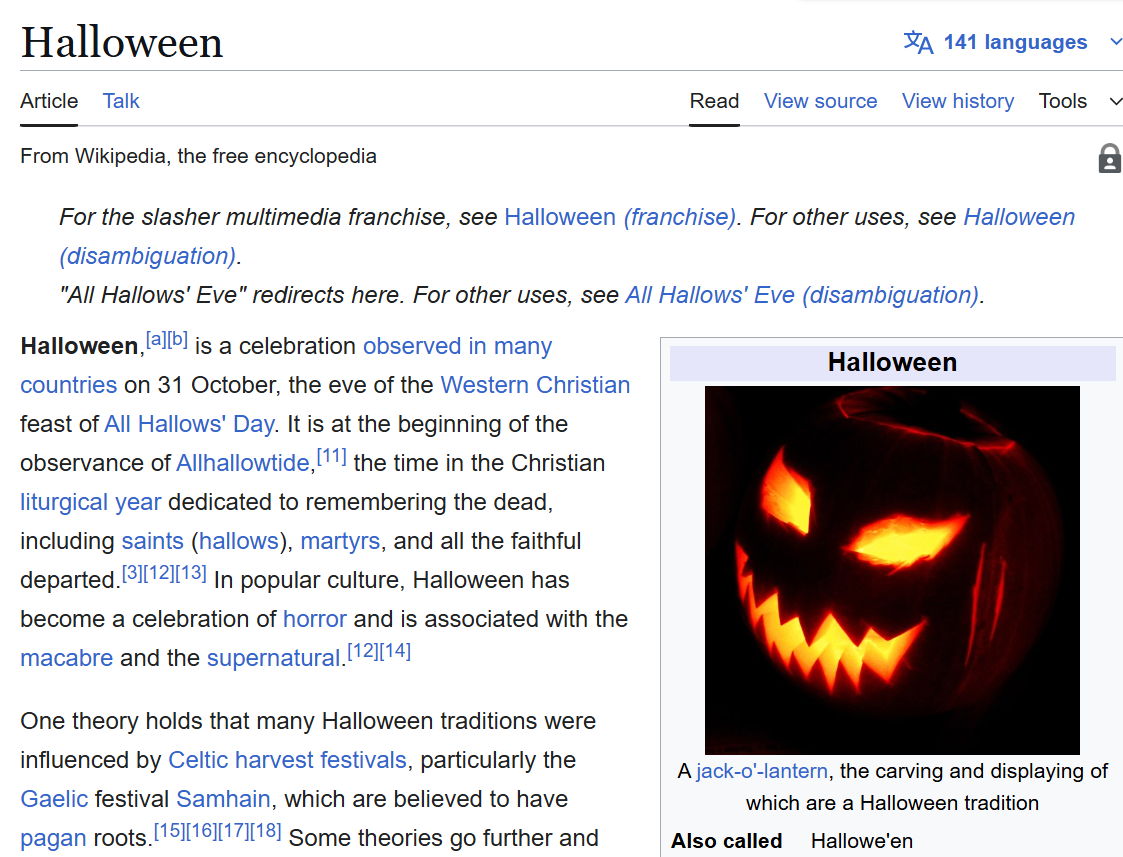This screenshot has width=1123, height=857.
Task: Open the Celtic harvest festivals link
Action: 287,760
